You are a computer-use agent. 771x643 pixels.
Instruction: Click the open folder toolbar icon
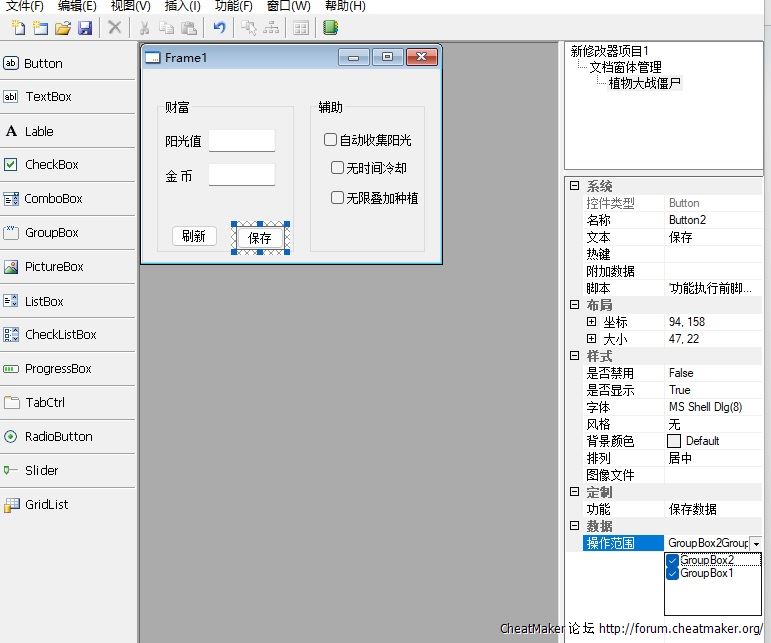pos(62,28)
